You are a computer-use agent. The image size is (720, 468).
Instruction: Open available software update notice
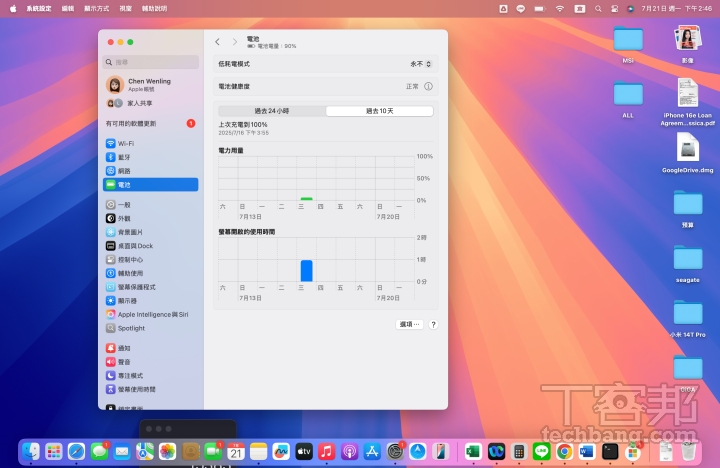(151, 124)
